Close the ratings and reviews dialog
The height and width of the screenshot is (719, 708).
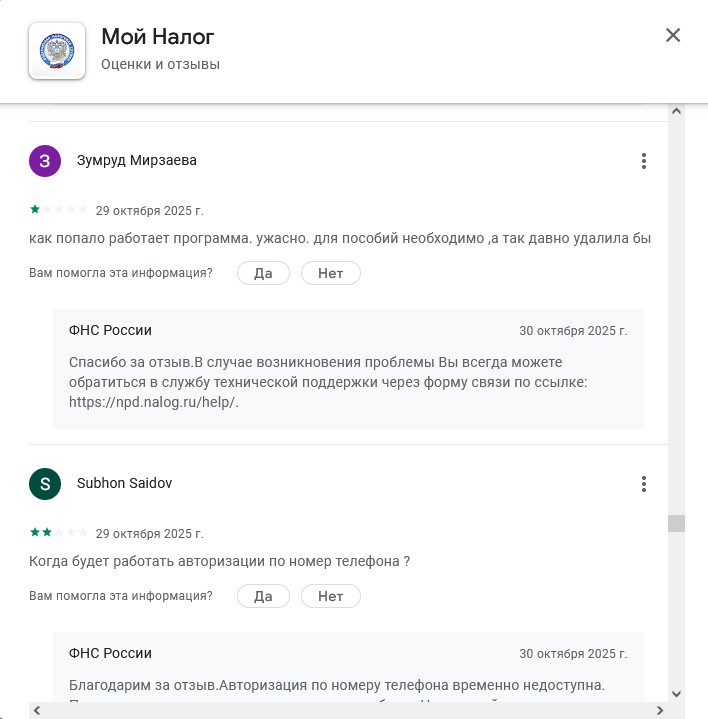click(673, 36)
